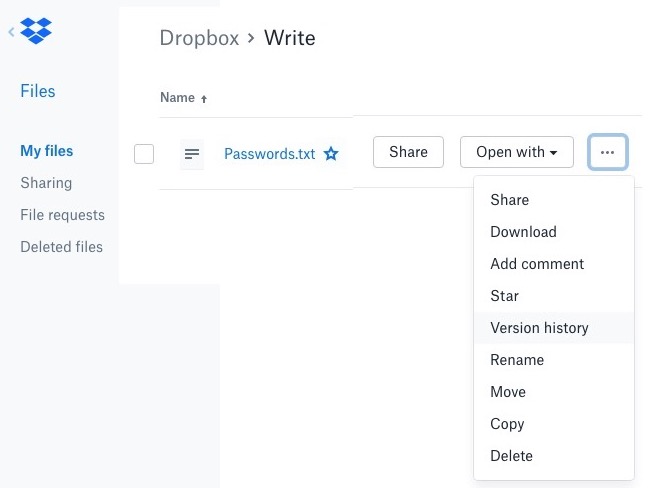The image size is (648, 488).
Task: Click the Write breadcrumb folder title
Action: (x=290, y=38)
